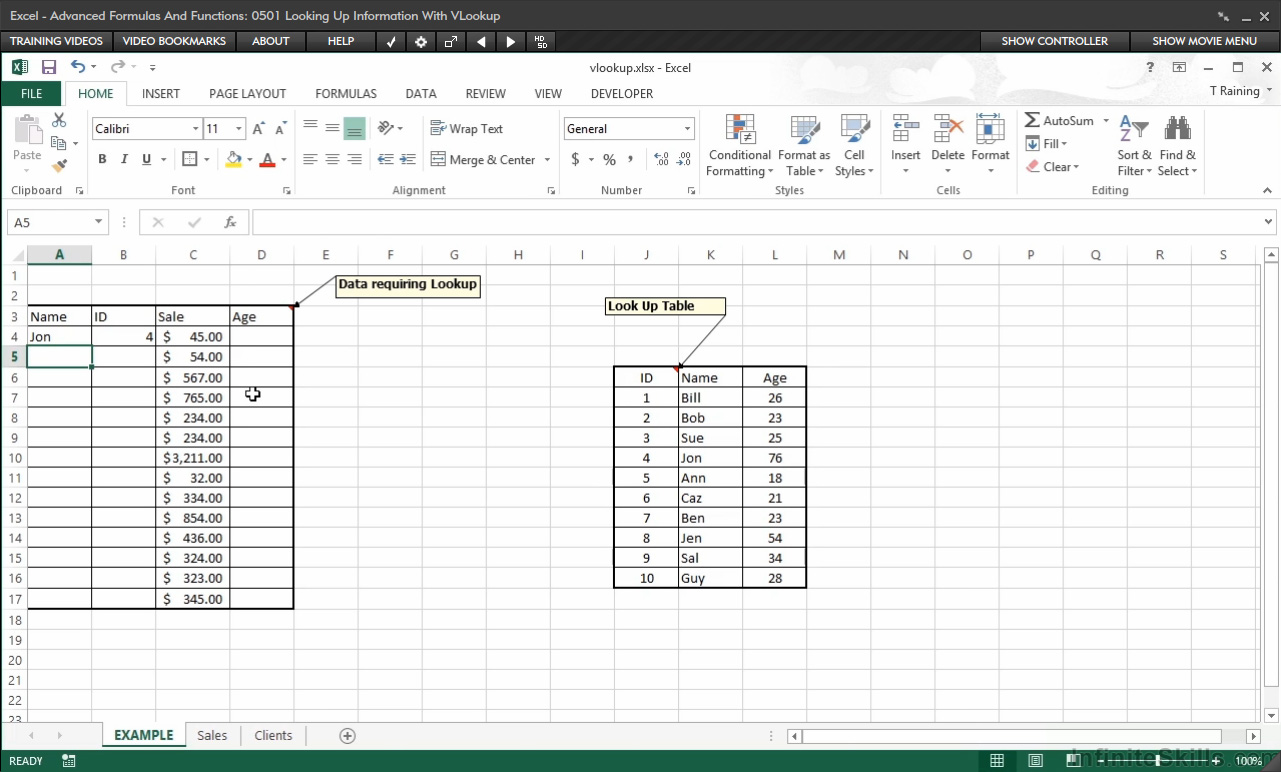Screen dimensions: 1281x772
Task: Click the Increase Indent icon
Action: [410, 159]
